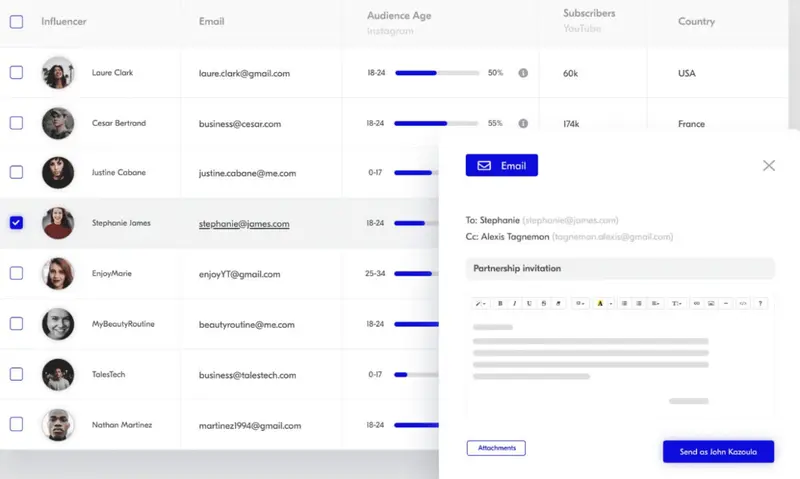Uncheck the Stephanie James checkbox

point(16,223)
